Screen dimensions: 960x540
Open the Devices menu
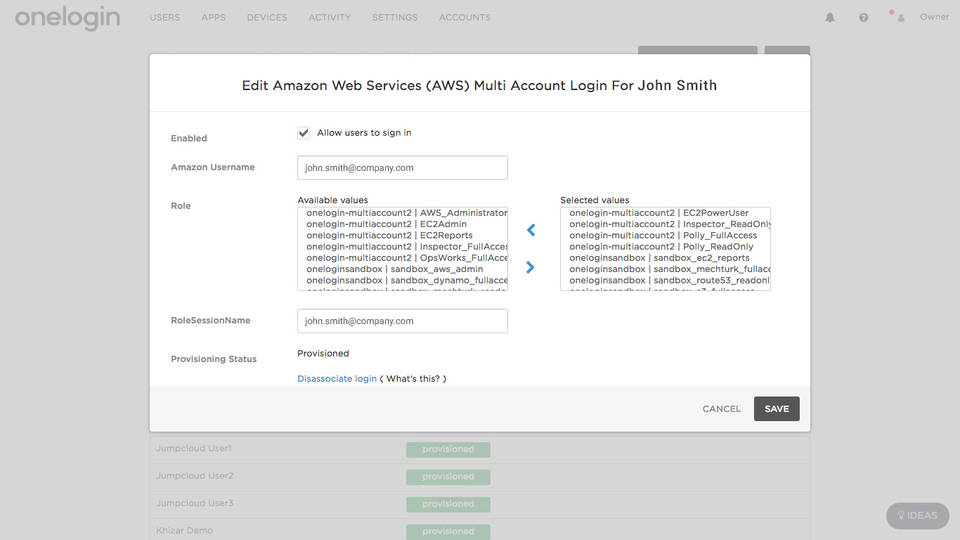266,18
